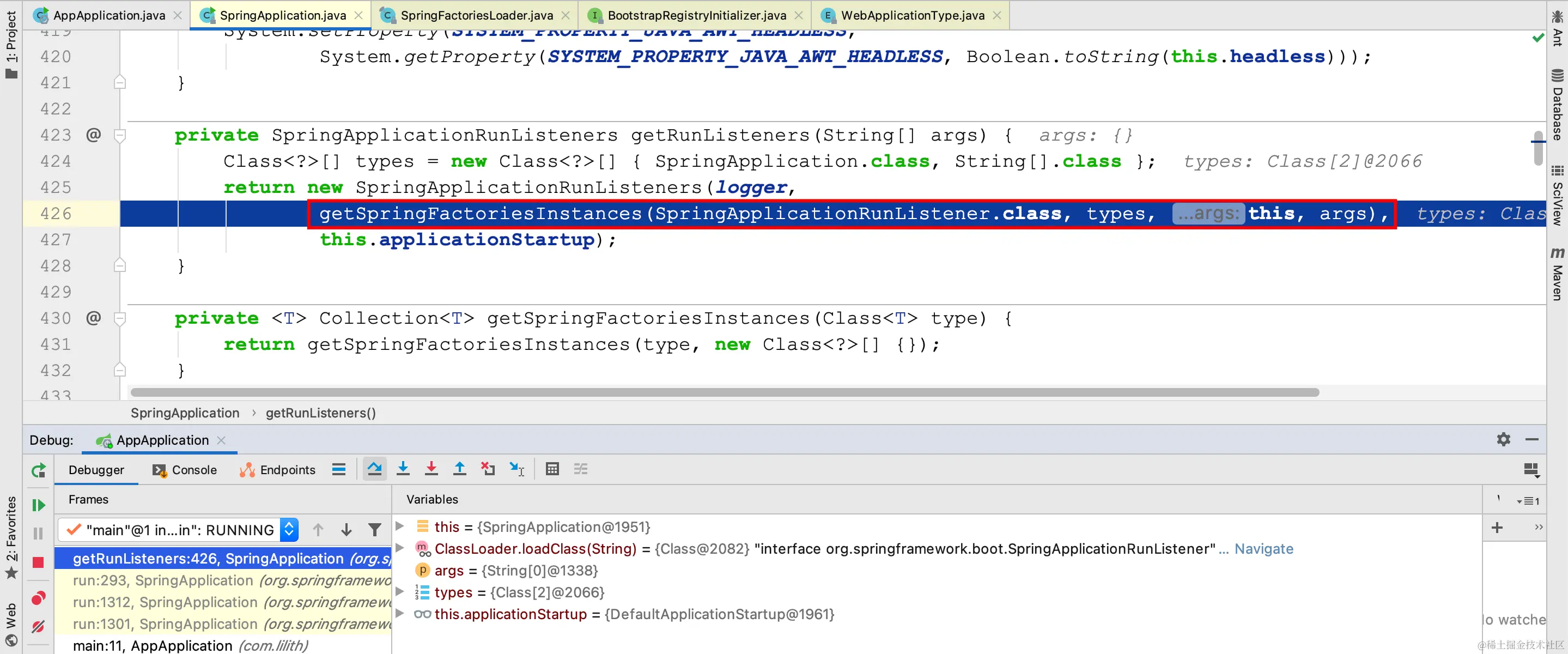
Task: Click Rerun AppApplication icon
Action: (x=38, y=470)
